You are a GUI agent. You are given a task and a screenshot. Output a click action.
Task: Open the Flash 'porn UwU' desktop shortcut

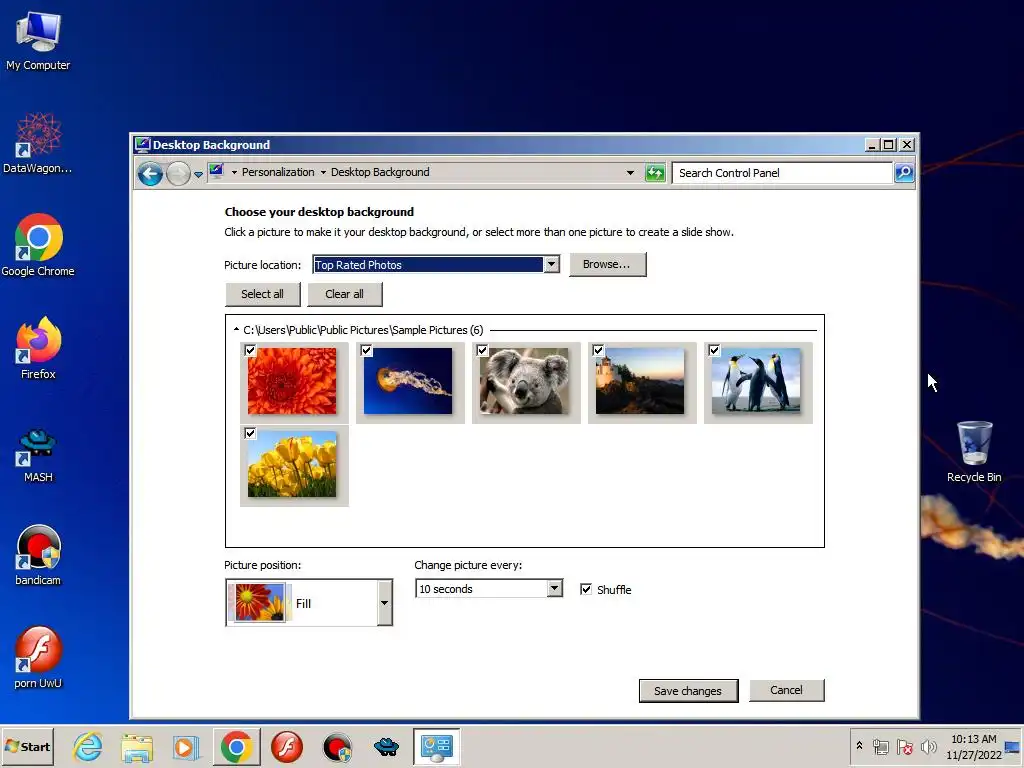pos(38,658)
